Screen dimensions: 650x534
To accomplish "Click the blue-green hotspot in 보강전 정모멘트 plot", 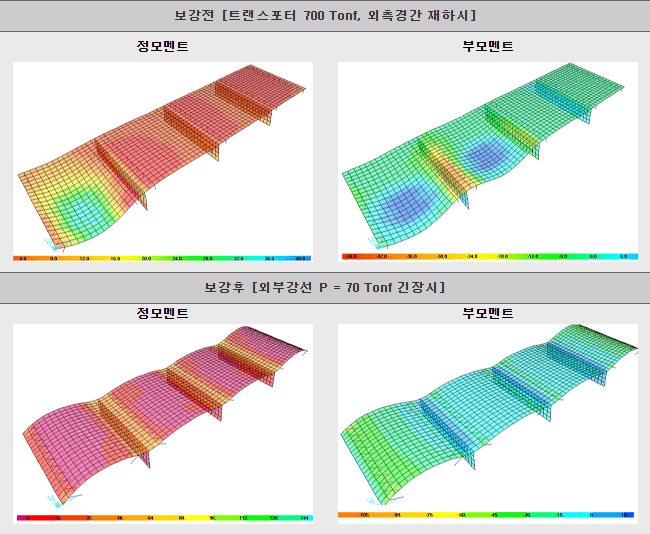I will 82,211.
